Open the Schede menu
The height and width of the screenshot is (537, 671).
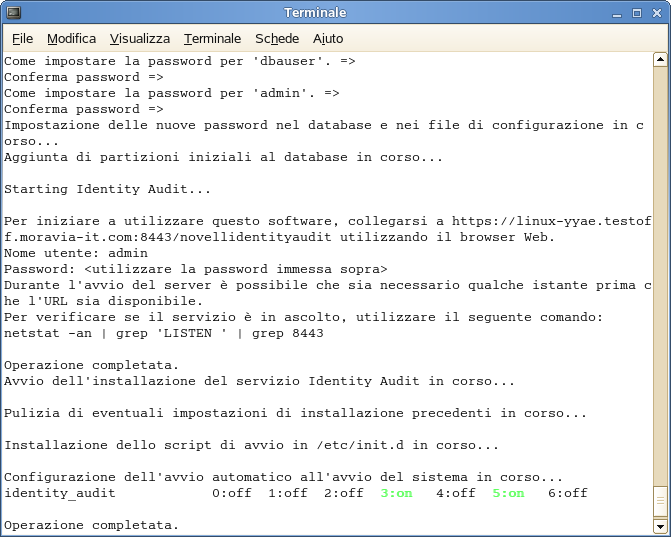click(x=277, y=39)
